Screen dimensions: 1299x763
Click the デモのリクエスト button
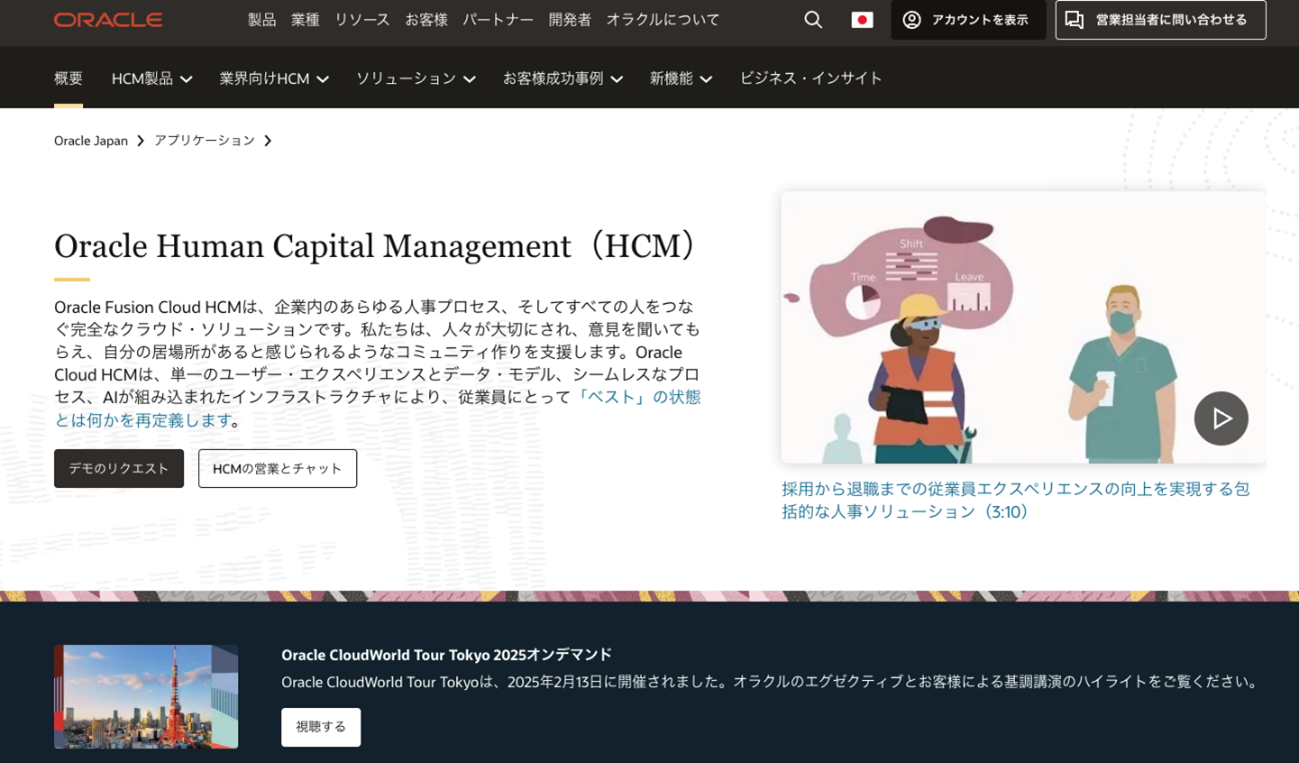tap(119, 468)
